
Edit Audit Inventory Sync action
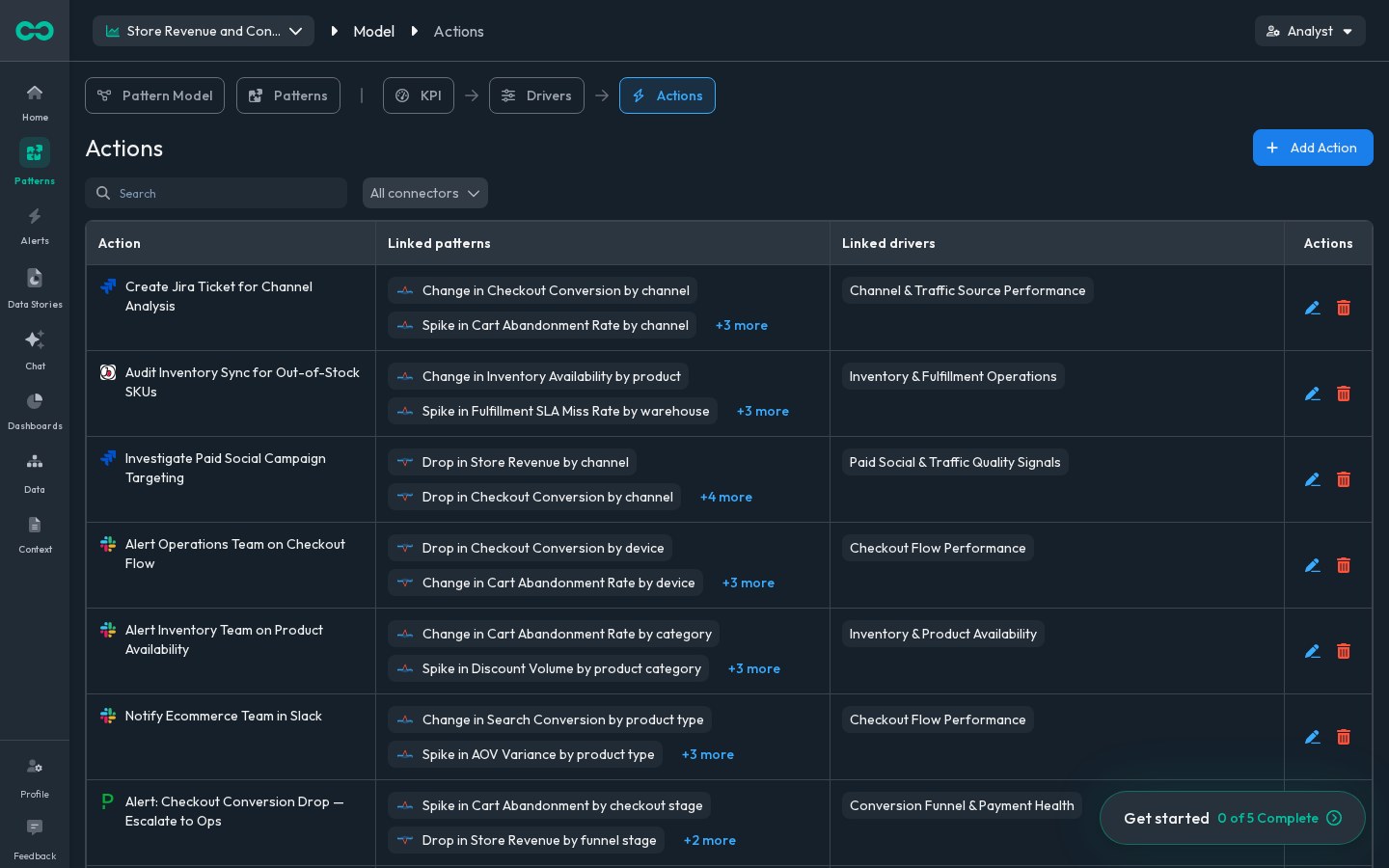pyautogui.click(x=1313, y=393)
